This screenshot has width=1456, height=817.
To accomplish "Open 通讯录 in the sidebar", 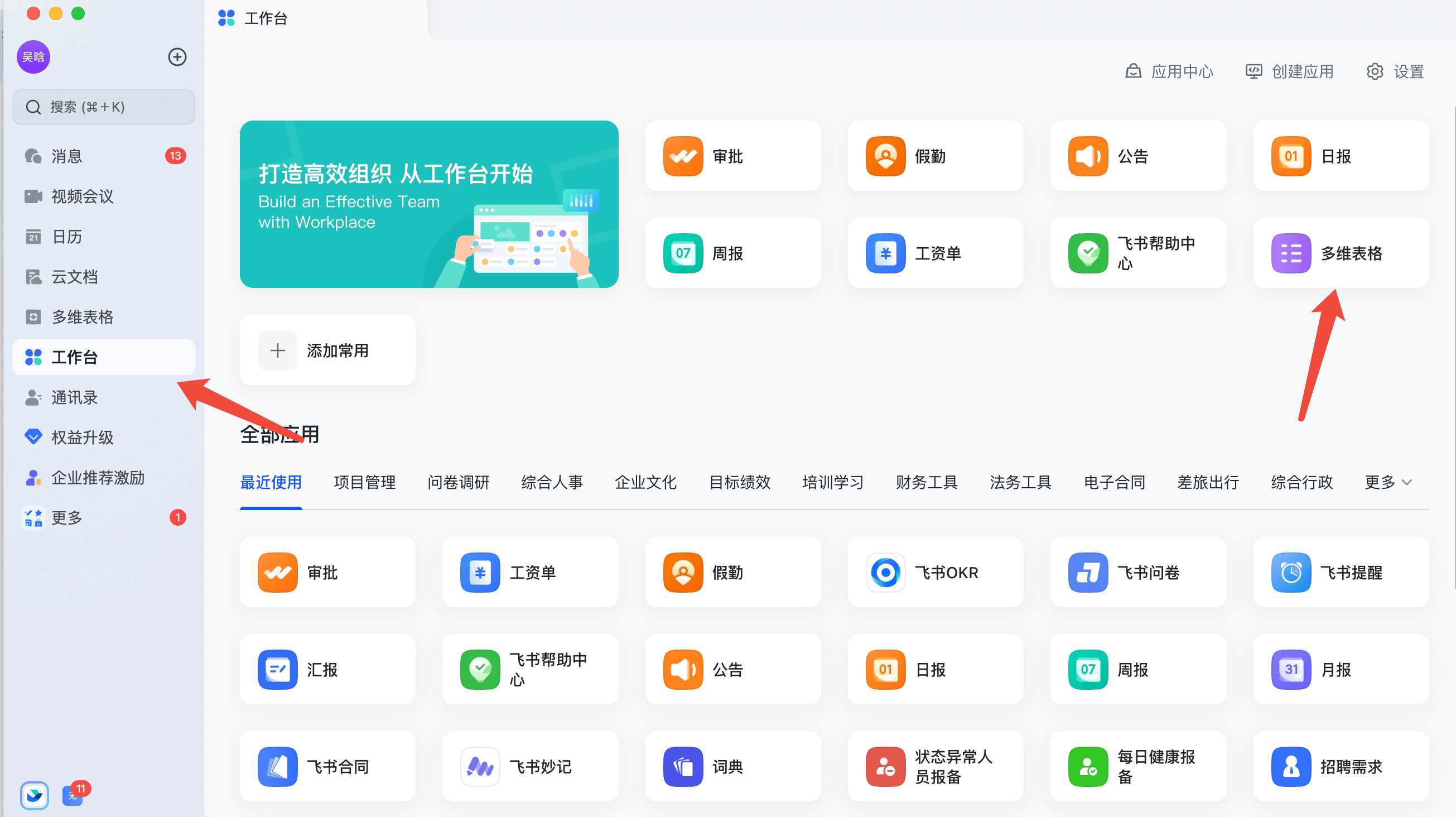I will coord(104,397).
